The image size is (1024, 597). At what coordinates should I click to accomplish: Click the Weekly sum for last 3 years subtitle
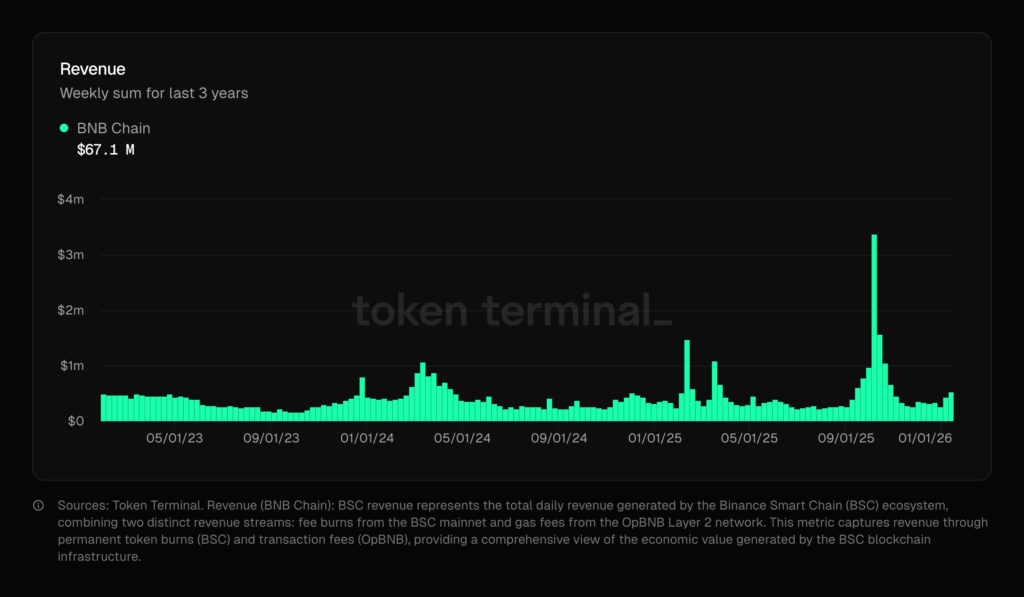(x=154, y=93)
